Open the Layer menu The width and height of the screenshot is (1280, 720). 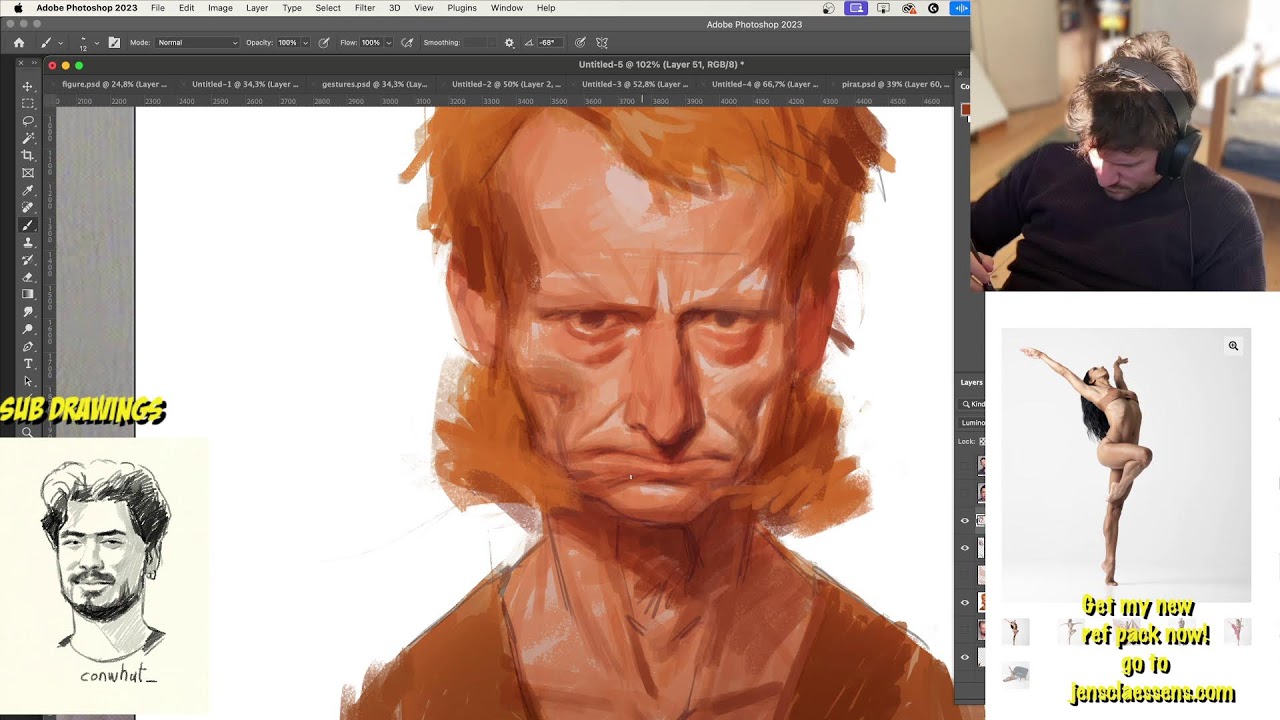point(257,8)
